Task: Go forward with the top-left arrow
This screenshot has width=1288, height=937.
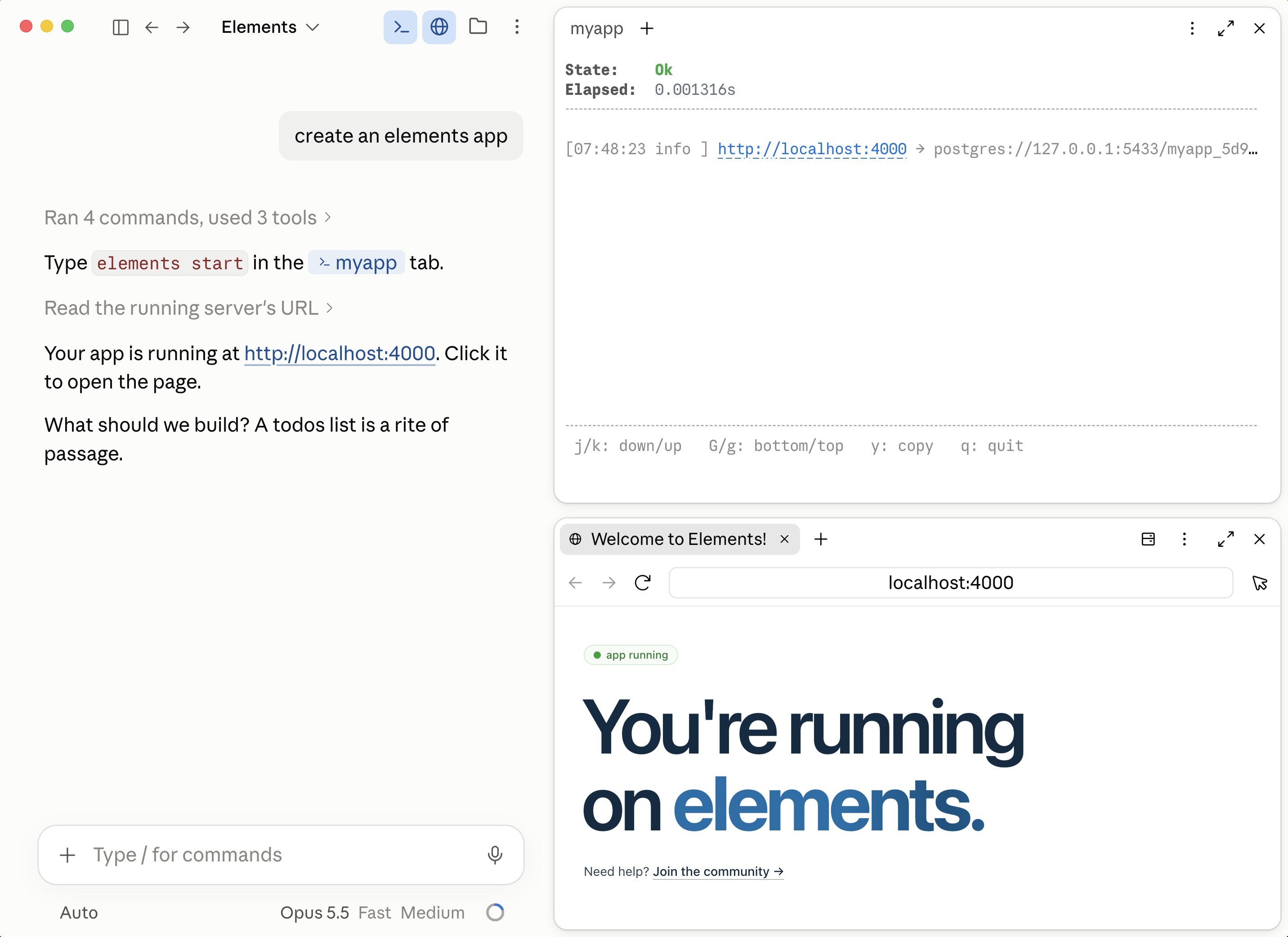Action: pos(183,27)
